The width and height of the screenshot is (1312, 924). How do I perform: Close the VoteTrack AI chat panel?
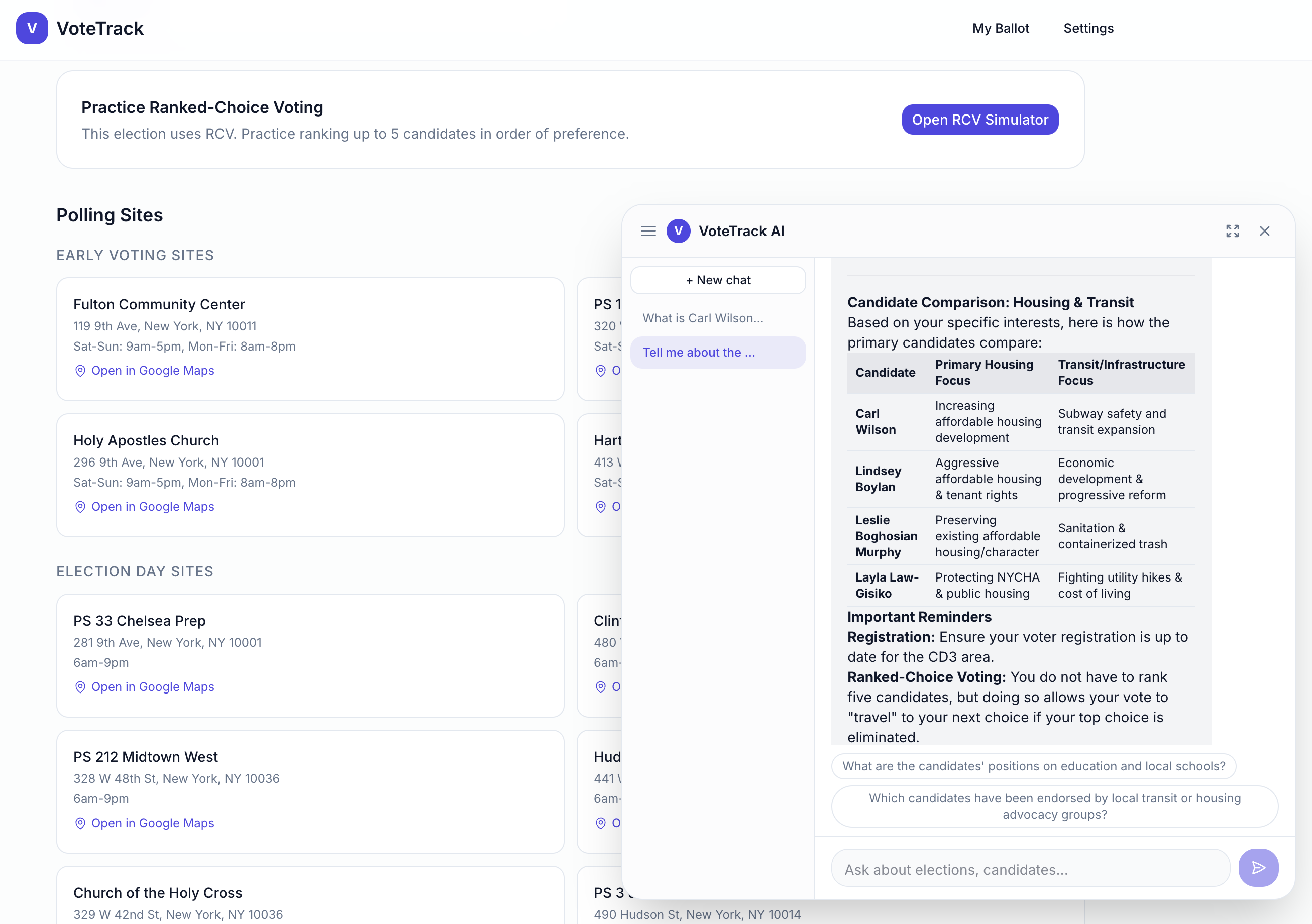pyautogui.click(x=1264, y=231)
